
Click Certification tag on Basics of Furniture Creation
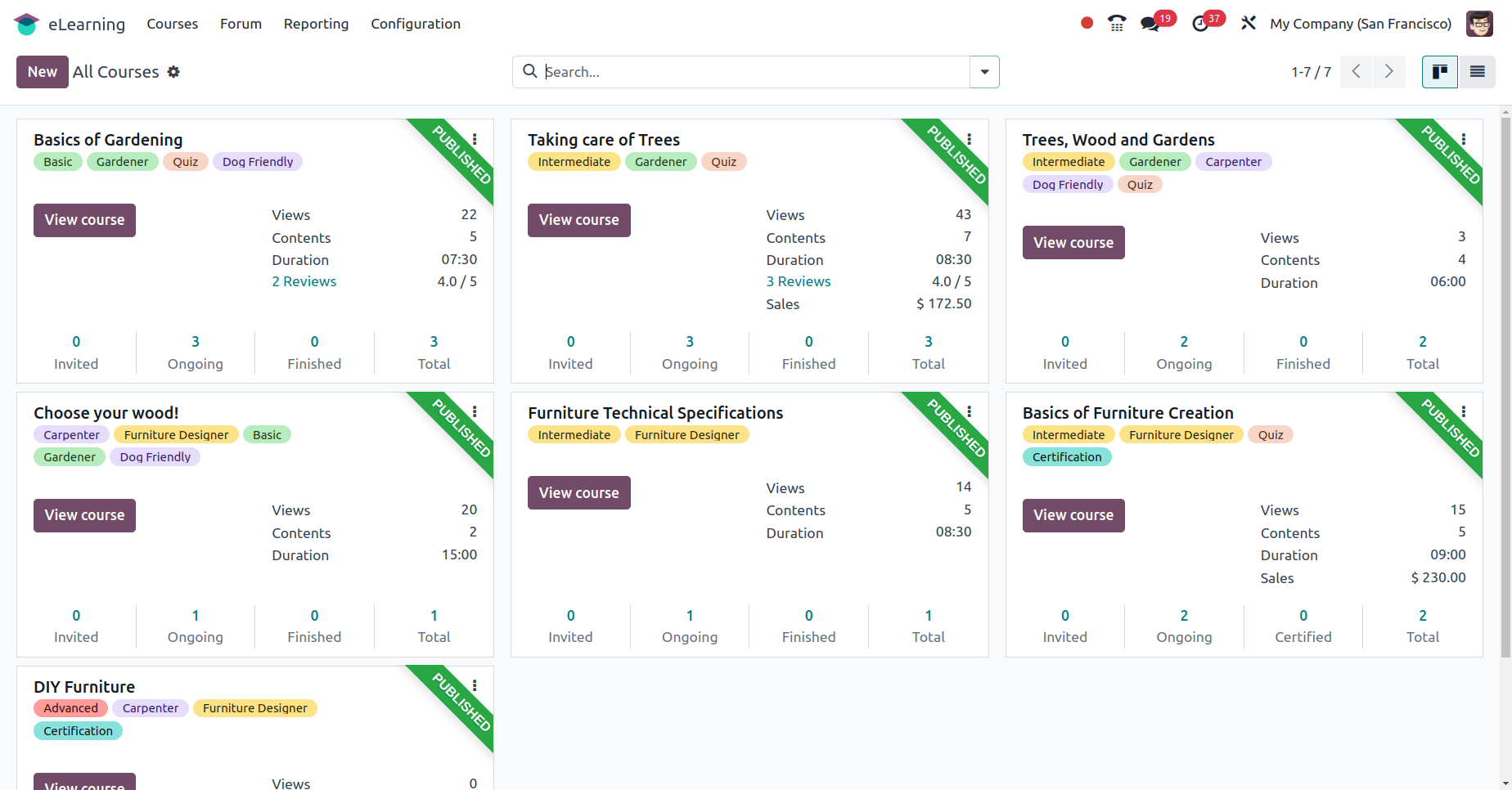1067,457
